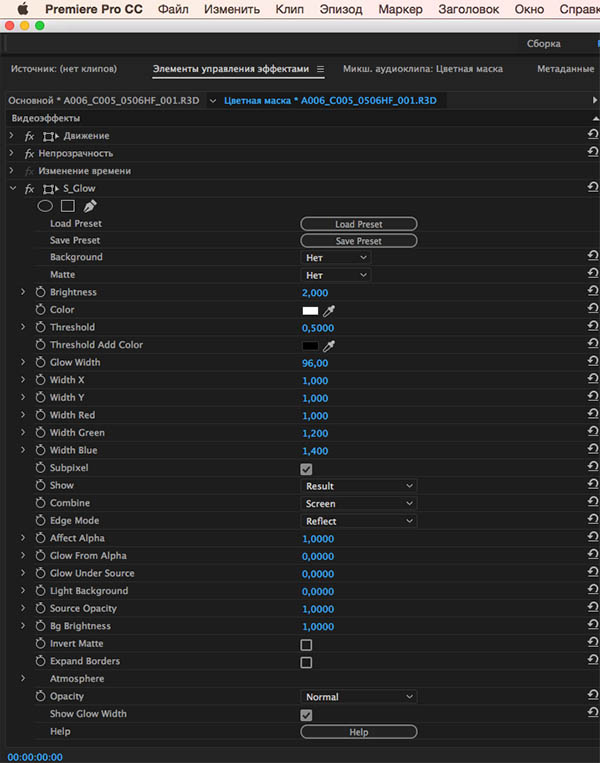Reset the S_Glow effect

(593, 187)
